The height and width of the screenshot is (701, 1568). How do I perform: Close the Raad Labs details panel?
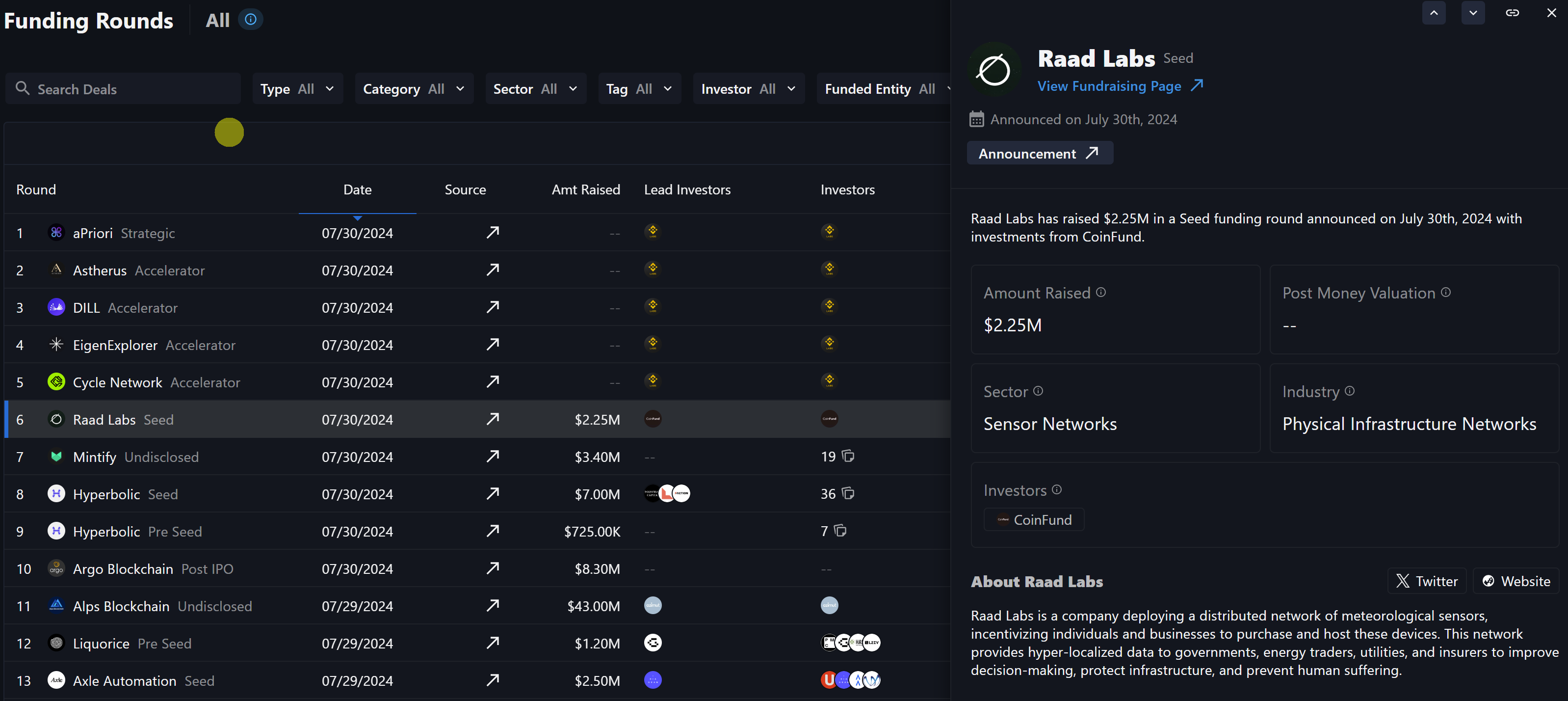[x=1551, y=13]
